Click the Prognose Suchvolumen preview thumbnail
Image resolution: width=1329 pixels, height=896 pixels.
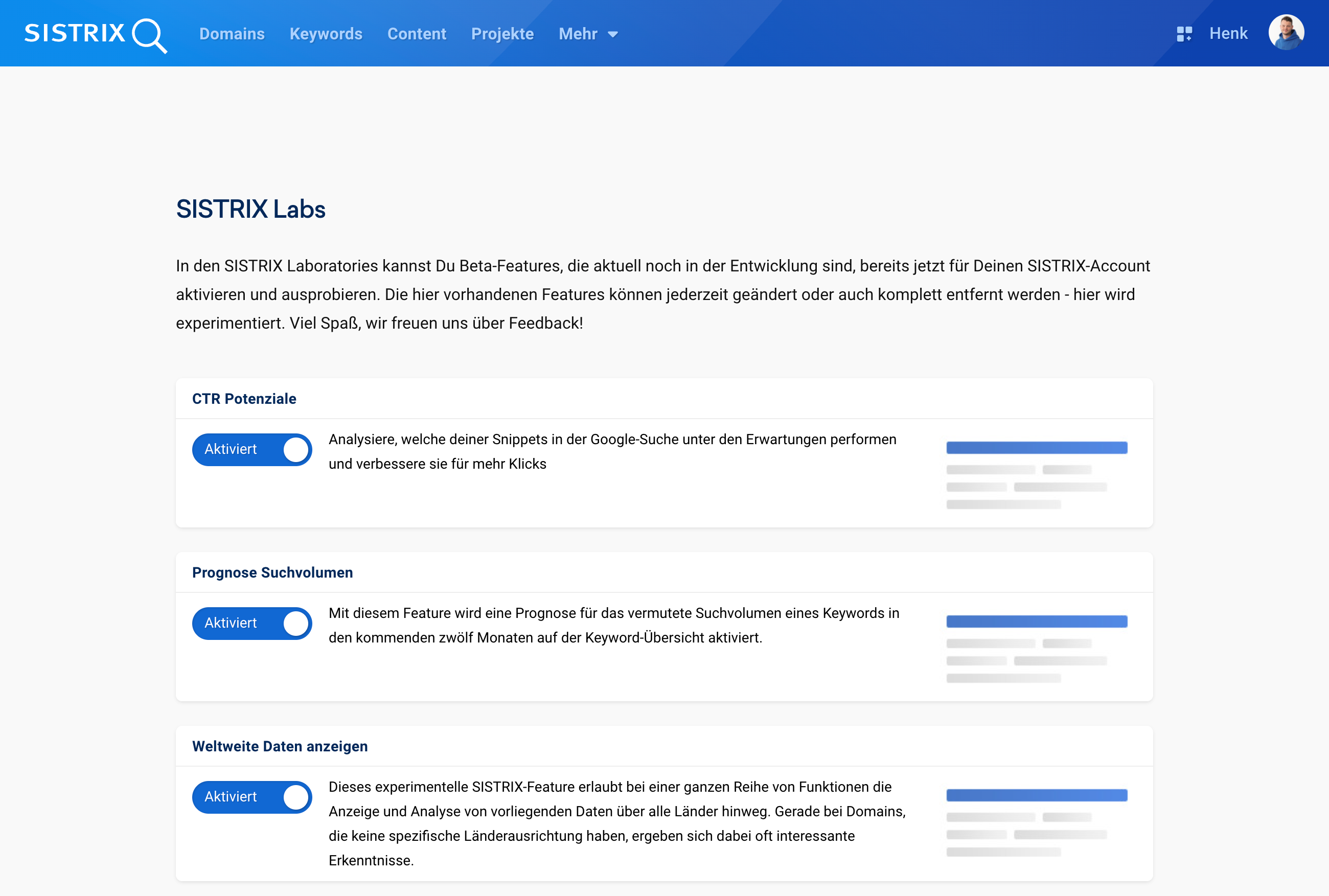(1037, 648)
